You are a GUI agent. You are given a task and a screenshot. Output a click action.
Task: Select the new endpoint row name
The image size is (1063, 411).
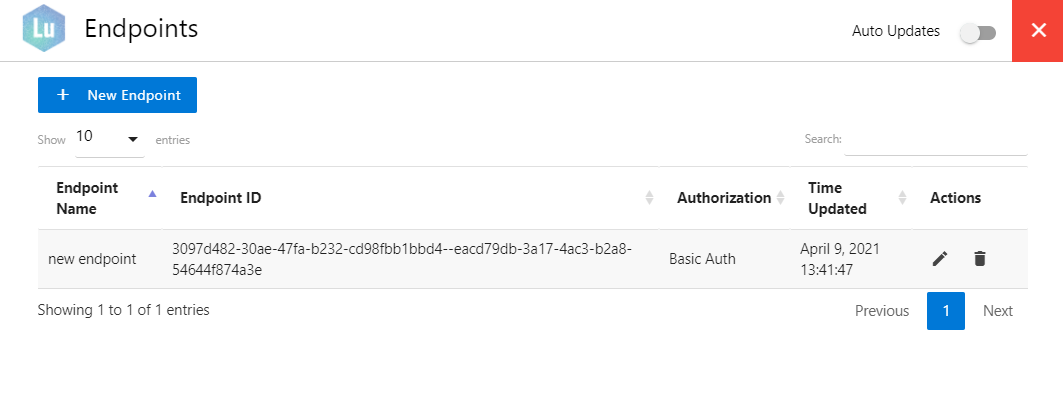[x=92, y=259]
